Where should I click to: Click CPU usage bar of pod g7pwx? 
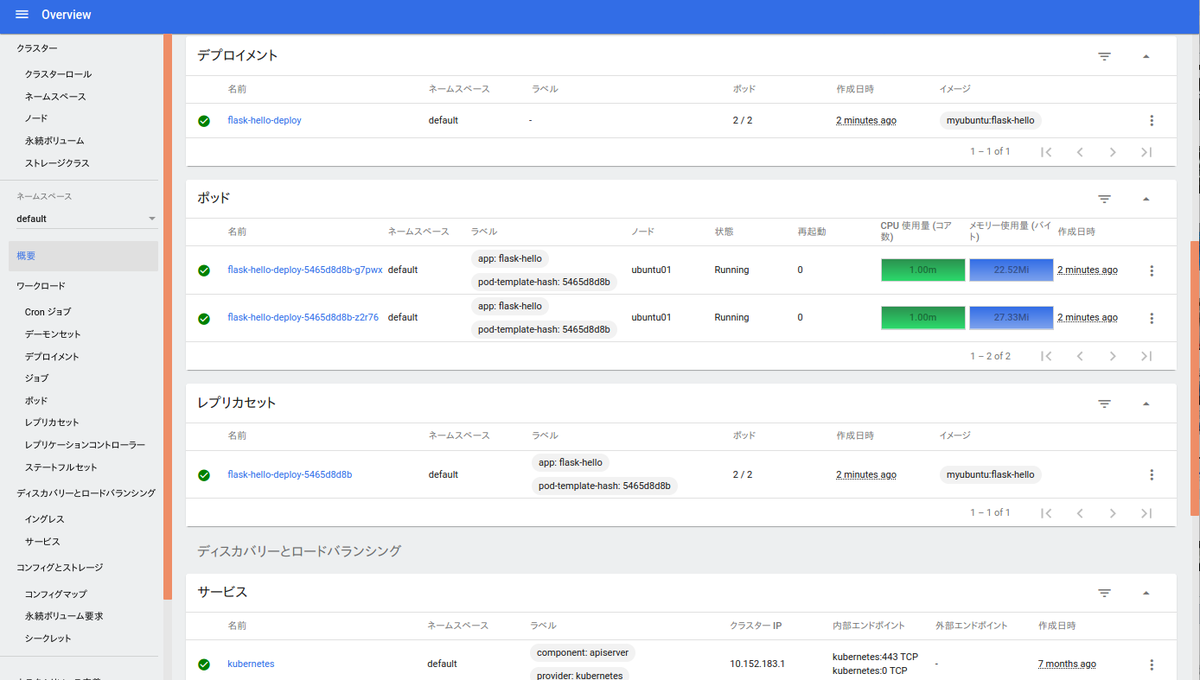[923, 270]
